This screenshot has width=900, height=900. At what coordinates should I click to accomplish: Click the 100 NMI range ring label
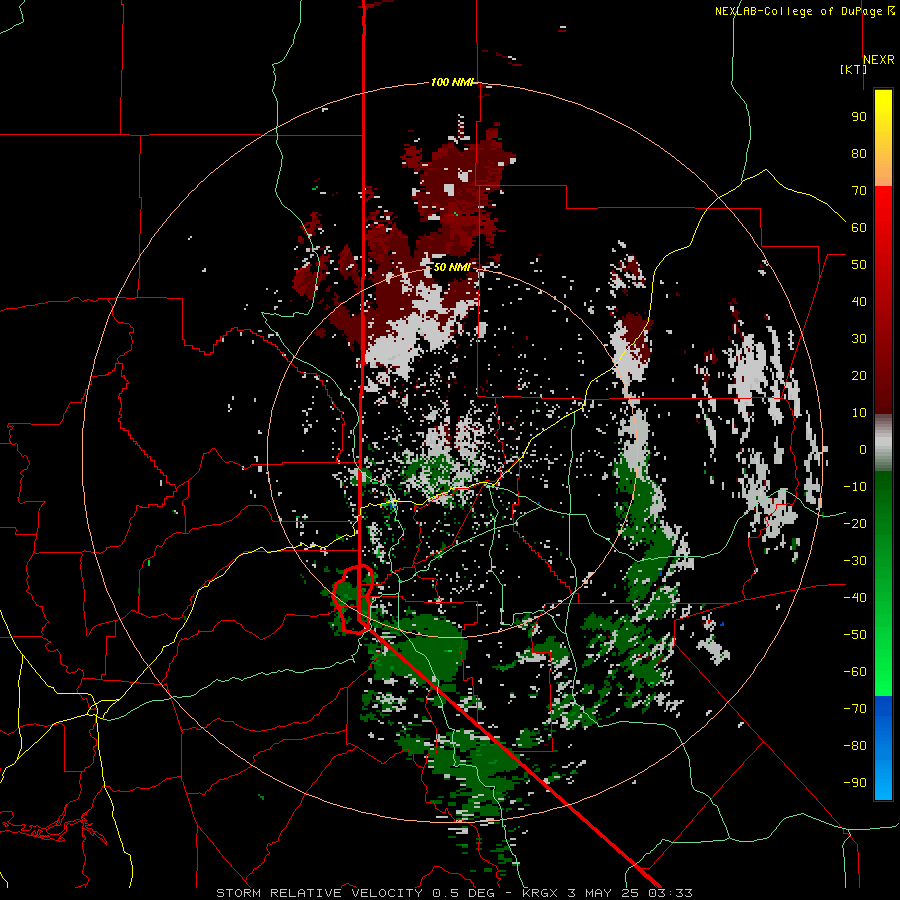(452, 83)
